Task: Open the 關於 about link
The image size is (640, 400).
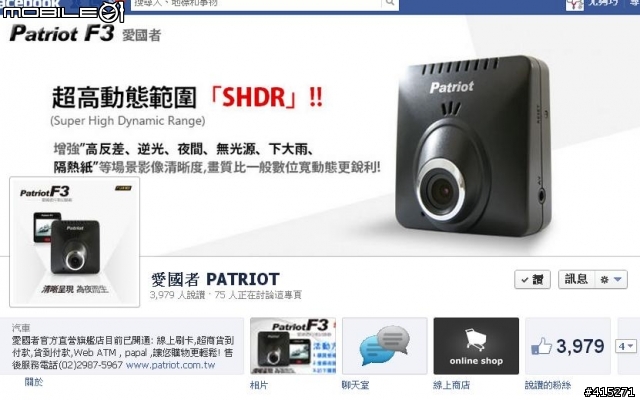Action: pyautogui.click(x=34, y=382)
